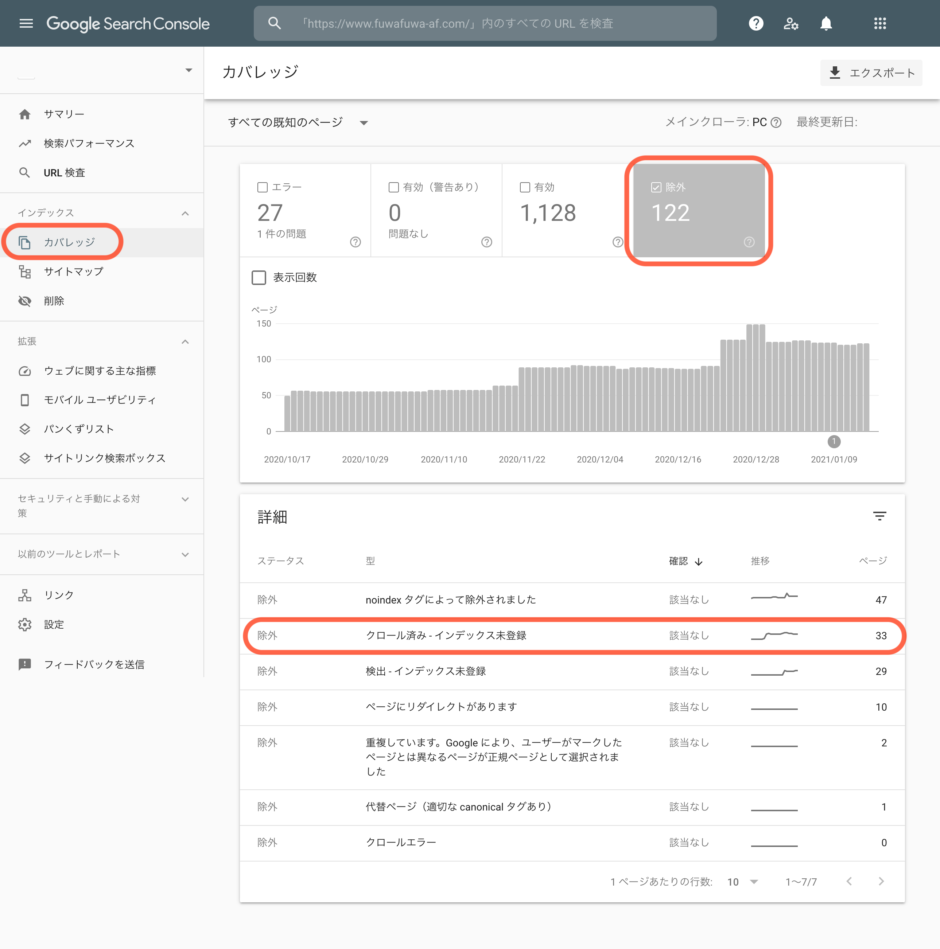Viewport: 940px width, 949px height.
Task: Click the layers icon beside サイトリンク検索ボックス
Action: click(25, 458)
